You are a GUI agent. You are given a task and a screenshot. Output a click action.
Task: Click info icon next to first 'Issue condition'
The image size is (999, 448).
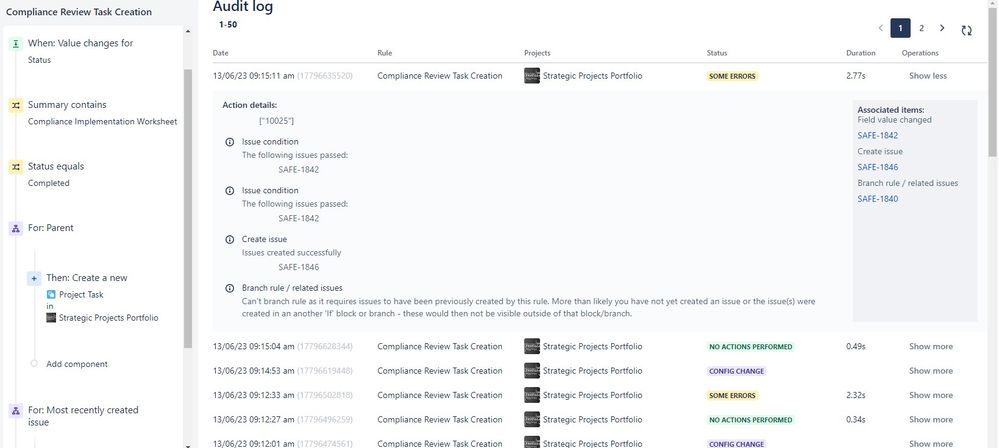230,142
